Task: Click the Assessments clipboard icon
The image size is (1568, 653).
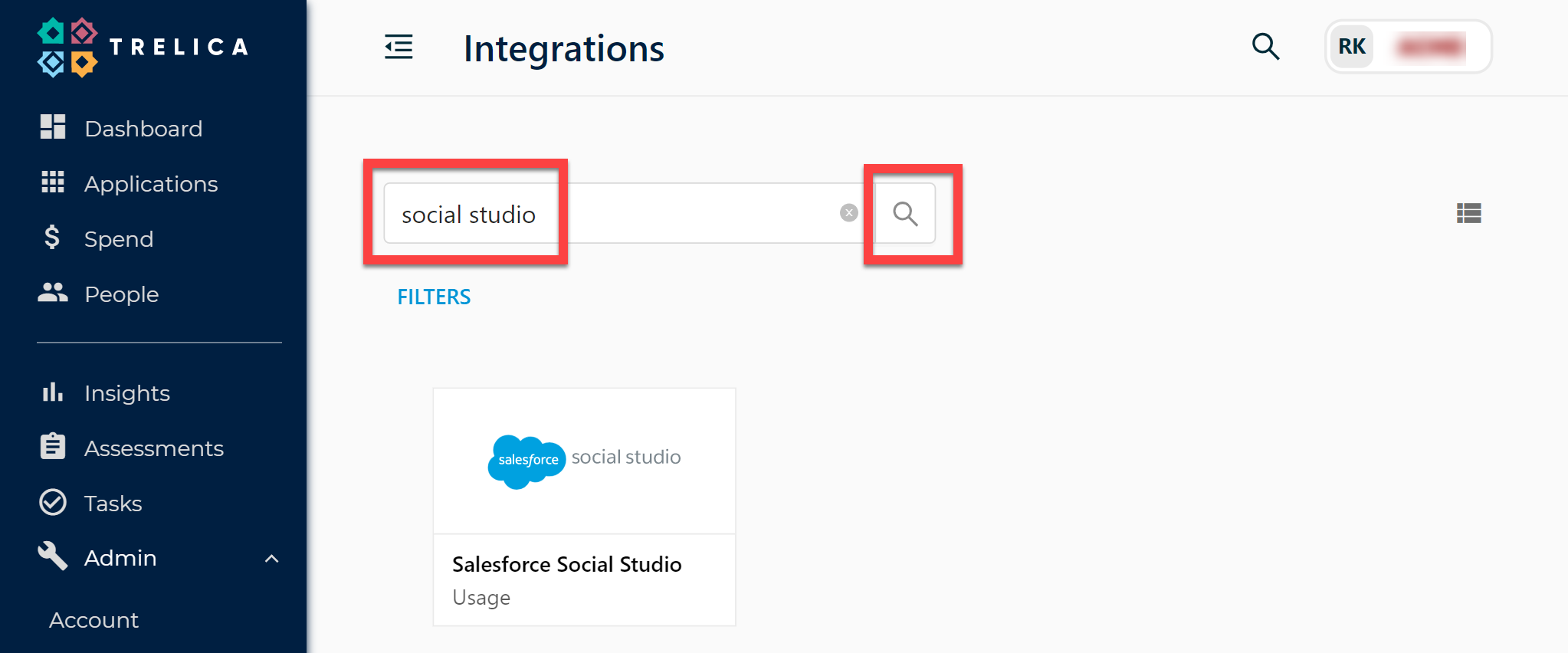Action: 53,446
